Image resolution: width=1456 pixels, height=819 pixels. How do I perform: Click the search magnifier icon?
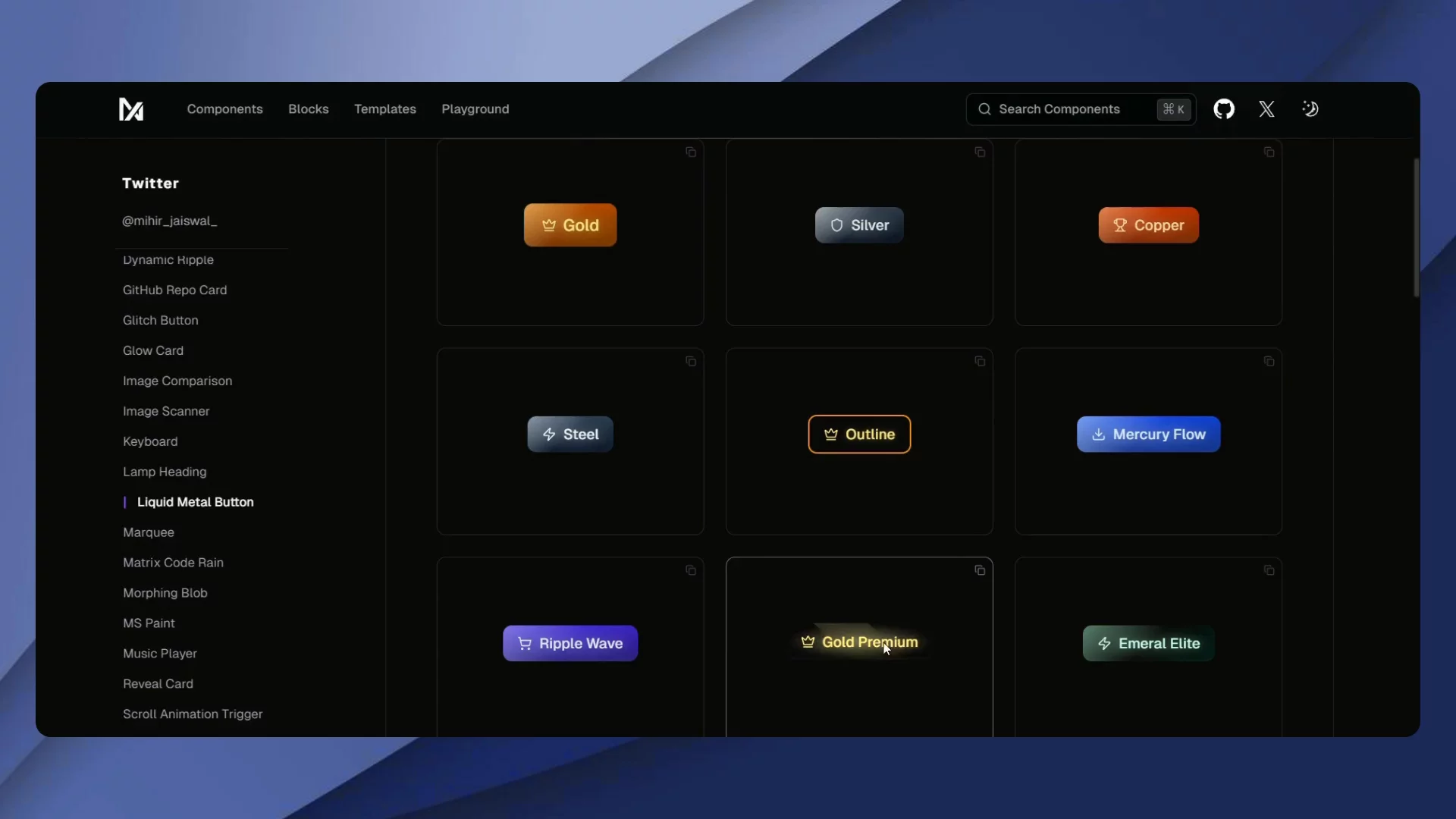[984, 109]
